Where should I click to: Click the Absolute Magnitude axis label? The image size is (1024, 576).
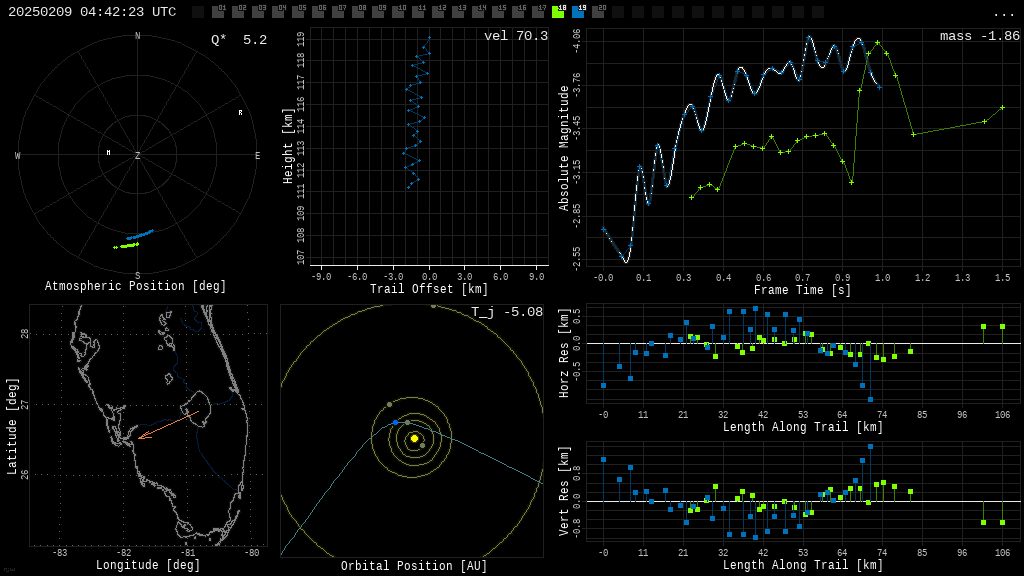tap(564, 148)
